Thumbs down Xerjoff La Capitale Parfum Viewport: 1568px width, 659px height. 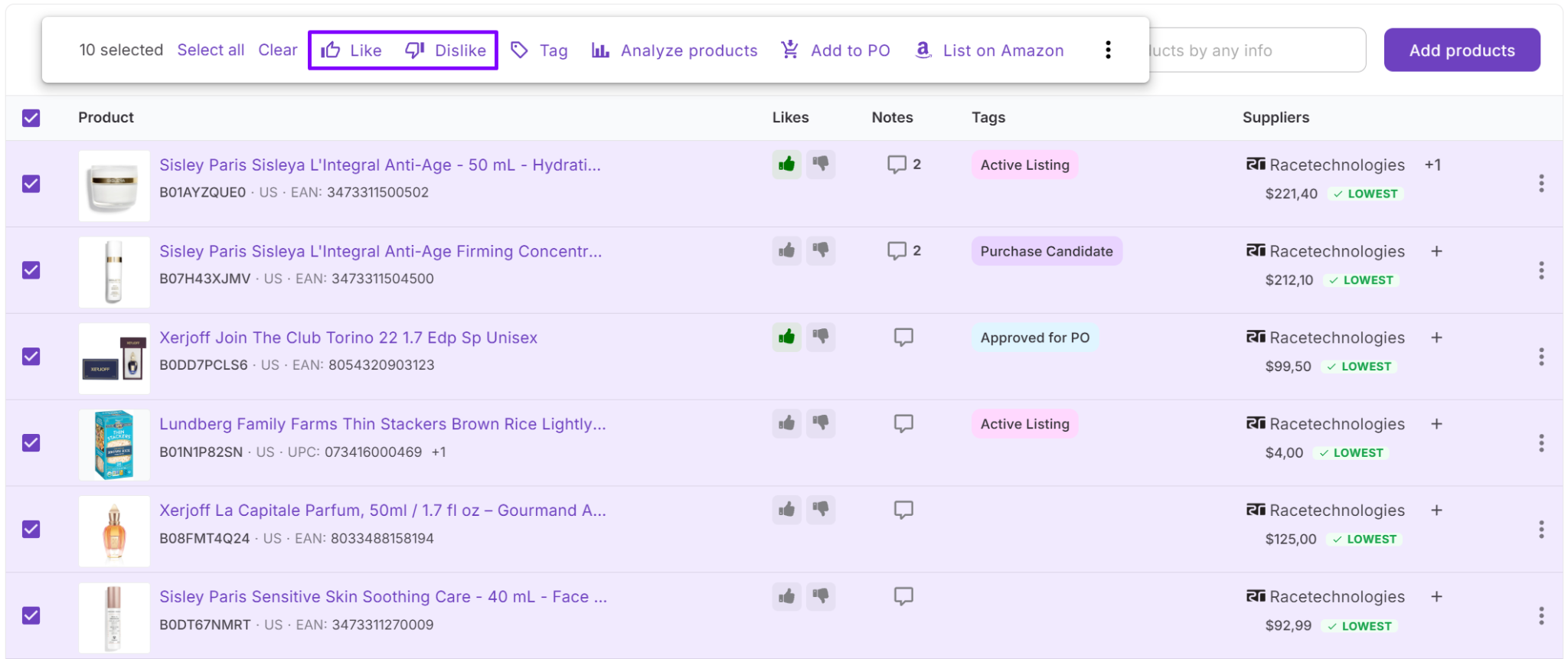[821, 510]
